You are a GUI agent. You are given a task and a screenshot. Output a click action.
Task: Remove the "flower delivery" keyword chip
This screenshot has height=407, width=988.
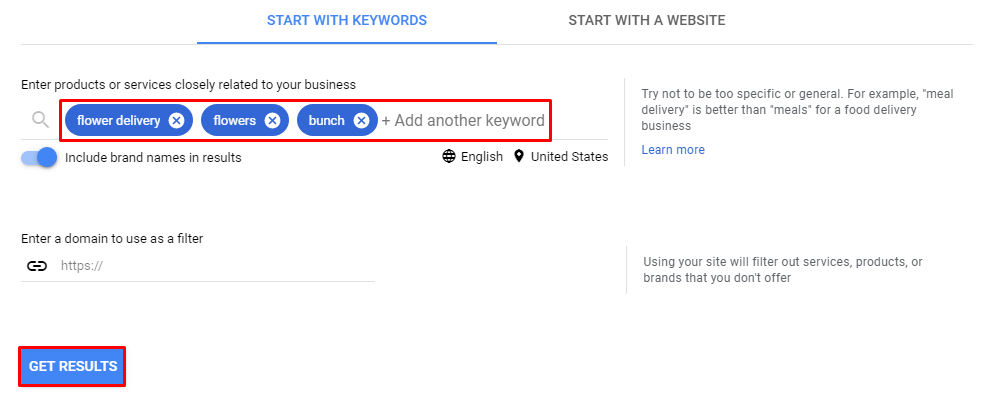176,120
